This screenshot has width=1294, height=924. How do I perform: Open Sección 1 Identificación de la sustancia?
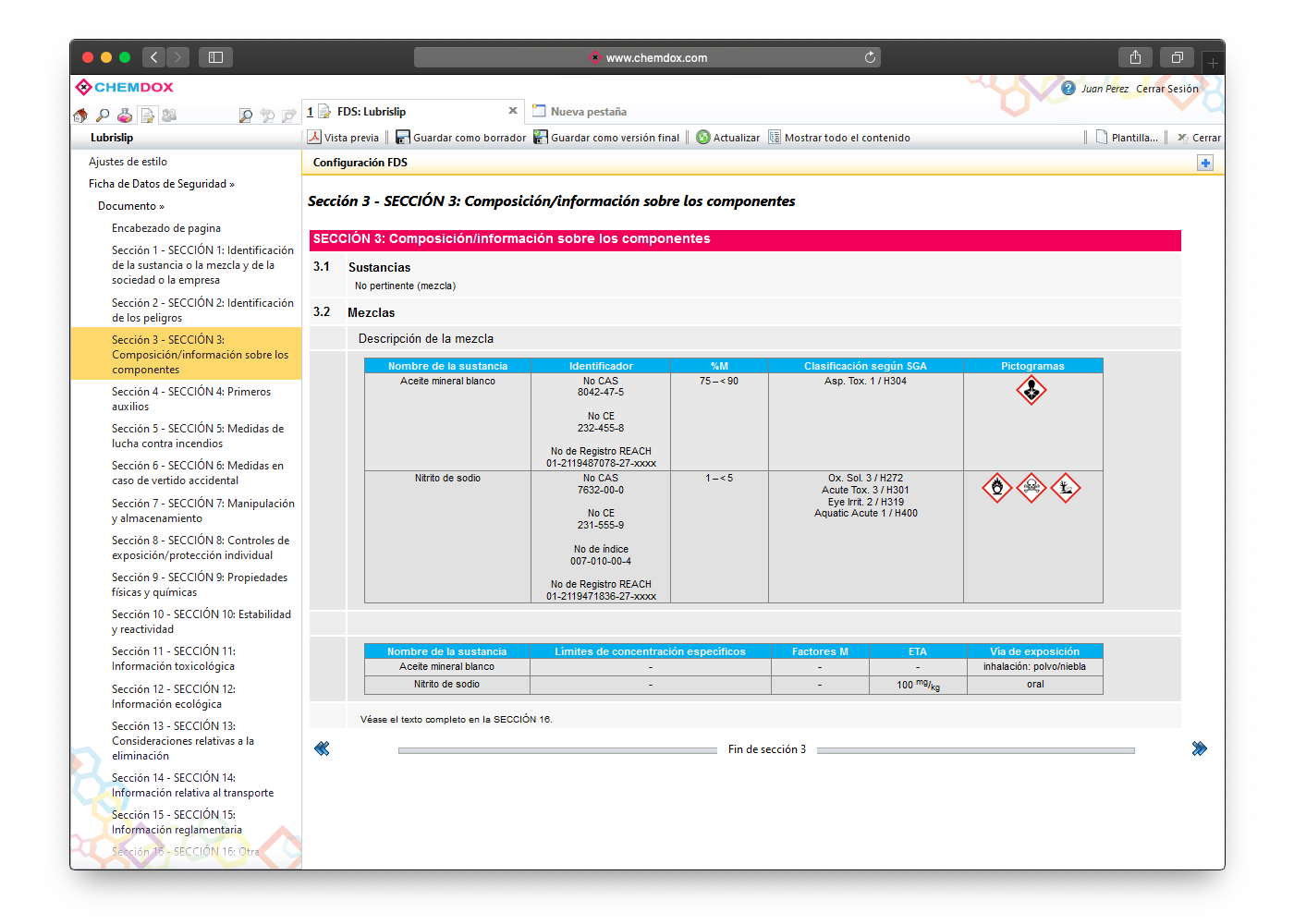202,265
